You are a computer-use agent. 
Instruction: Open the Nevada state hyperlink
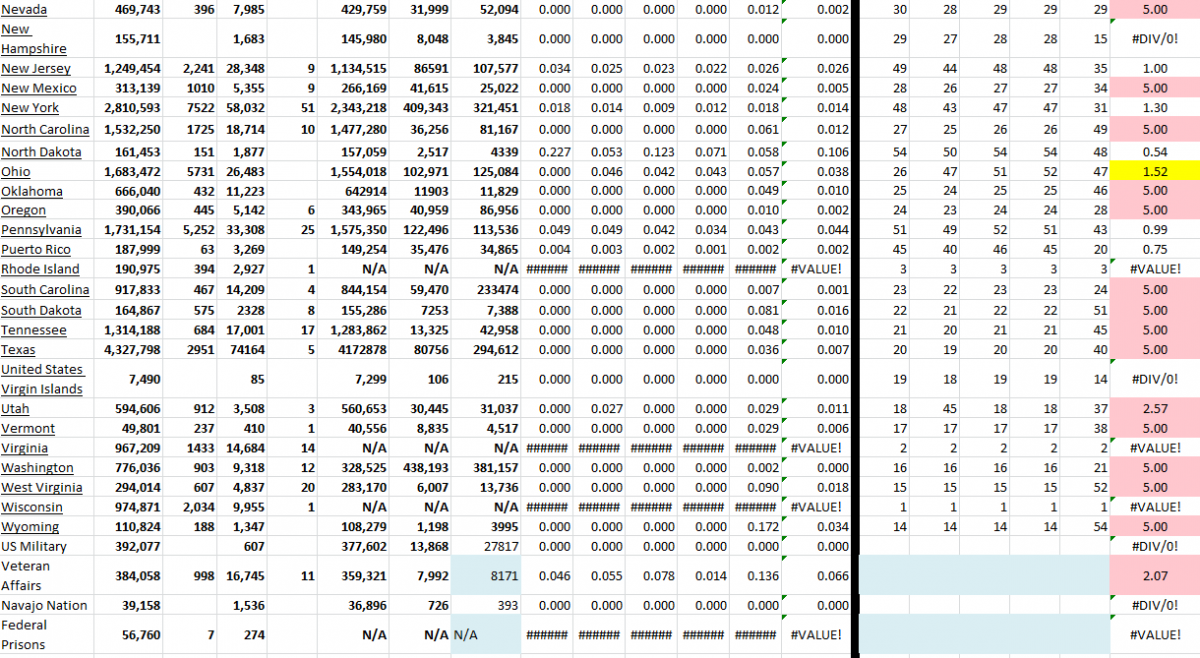[x=22, y=10]
